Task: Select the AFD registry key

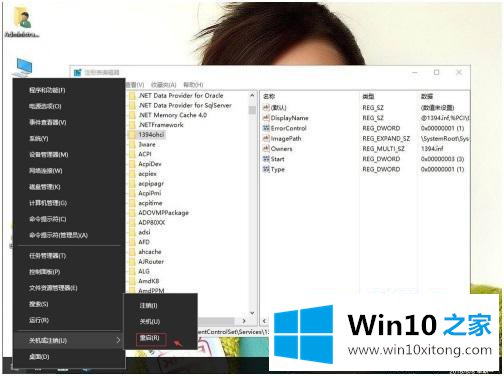Action: [144, 242]
